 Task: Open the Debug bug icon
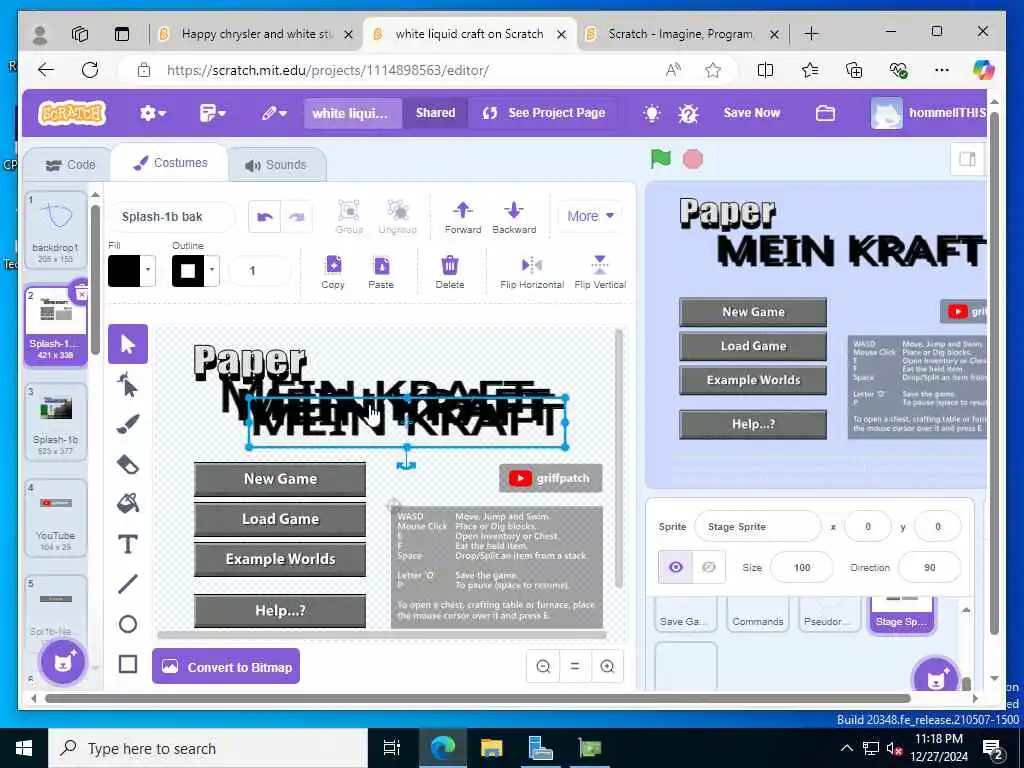point(688,114)
